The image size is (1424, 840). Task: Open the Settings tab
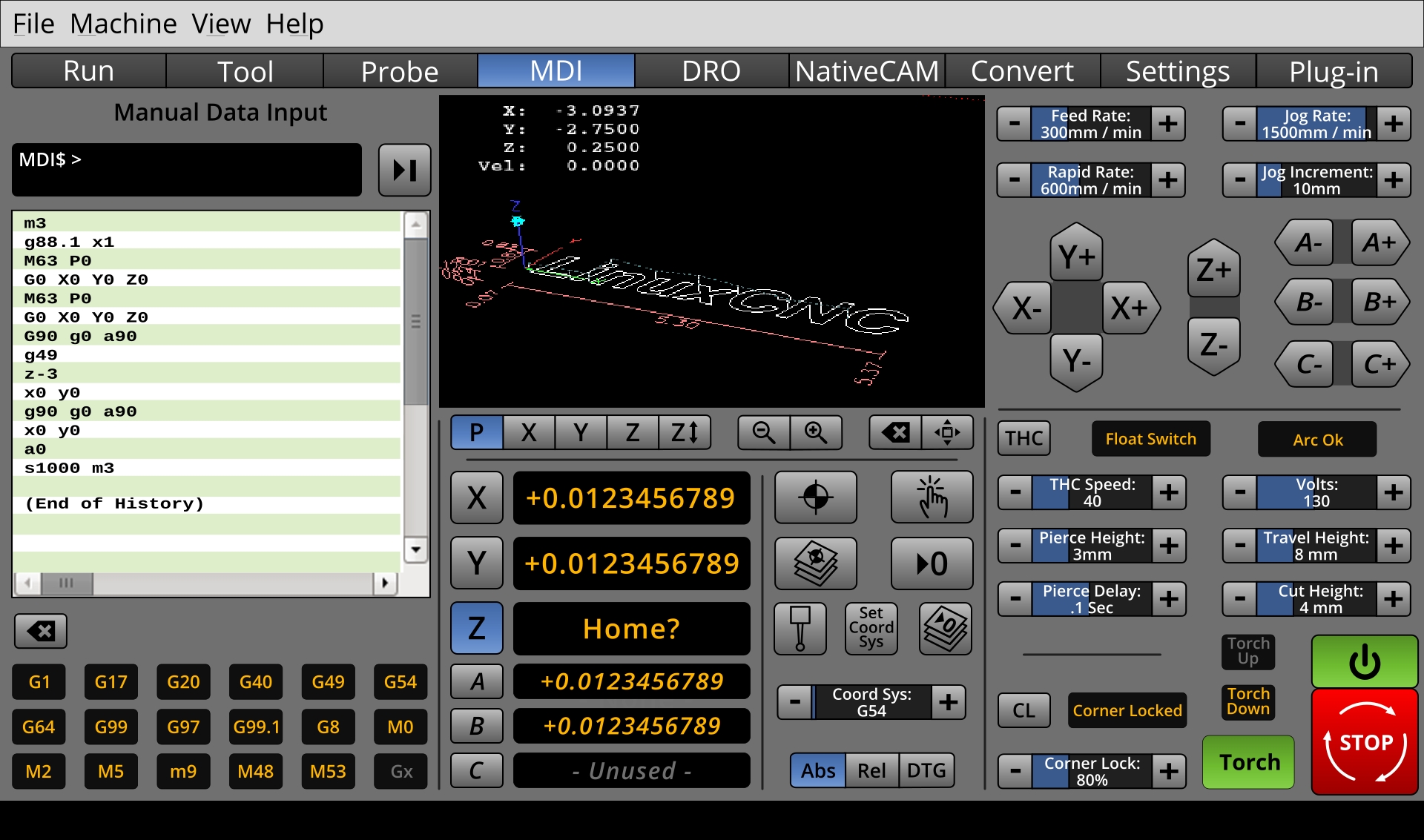[x=1178, y=71]
